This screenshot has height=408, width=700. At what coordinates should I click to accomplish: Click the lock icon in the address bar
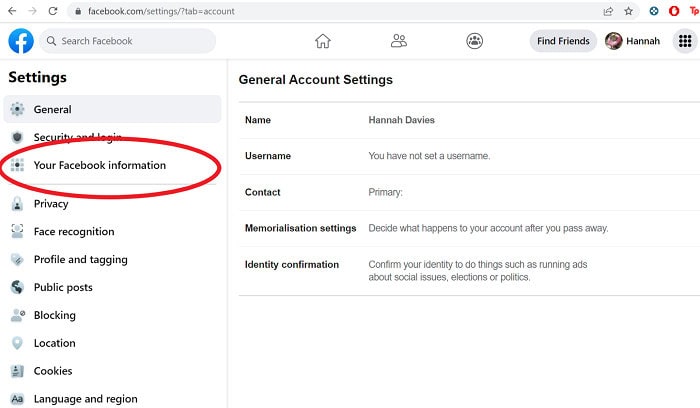coord(78,12)
